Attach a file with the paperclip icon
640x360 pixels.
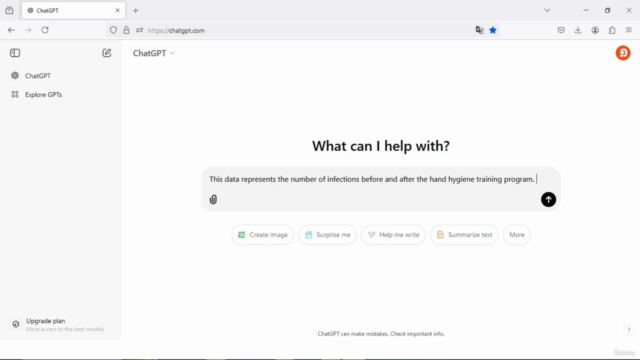(213, 200)
